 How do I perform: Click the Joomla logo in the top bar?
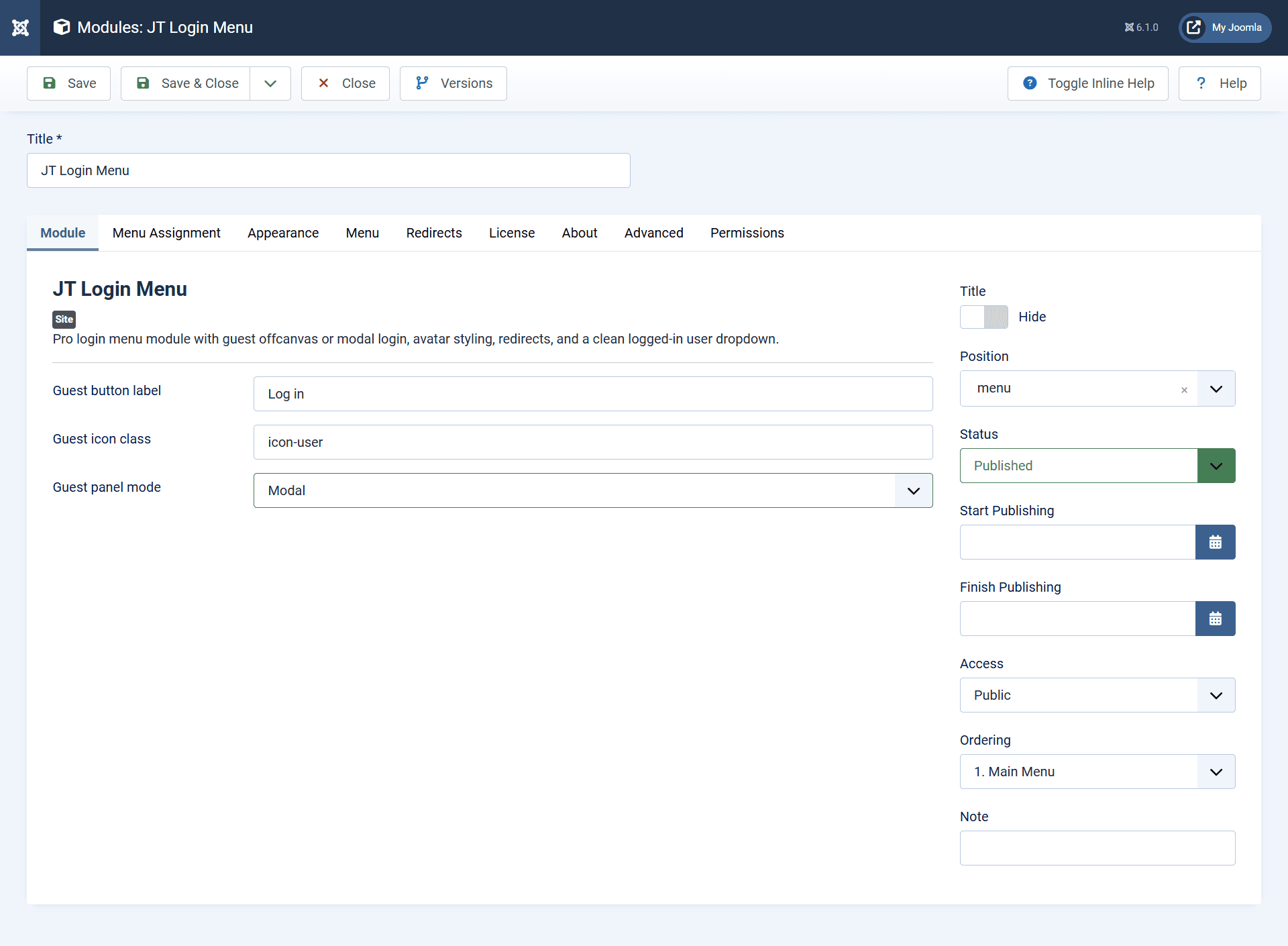[20, 28]
